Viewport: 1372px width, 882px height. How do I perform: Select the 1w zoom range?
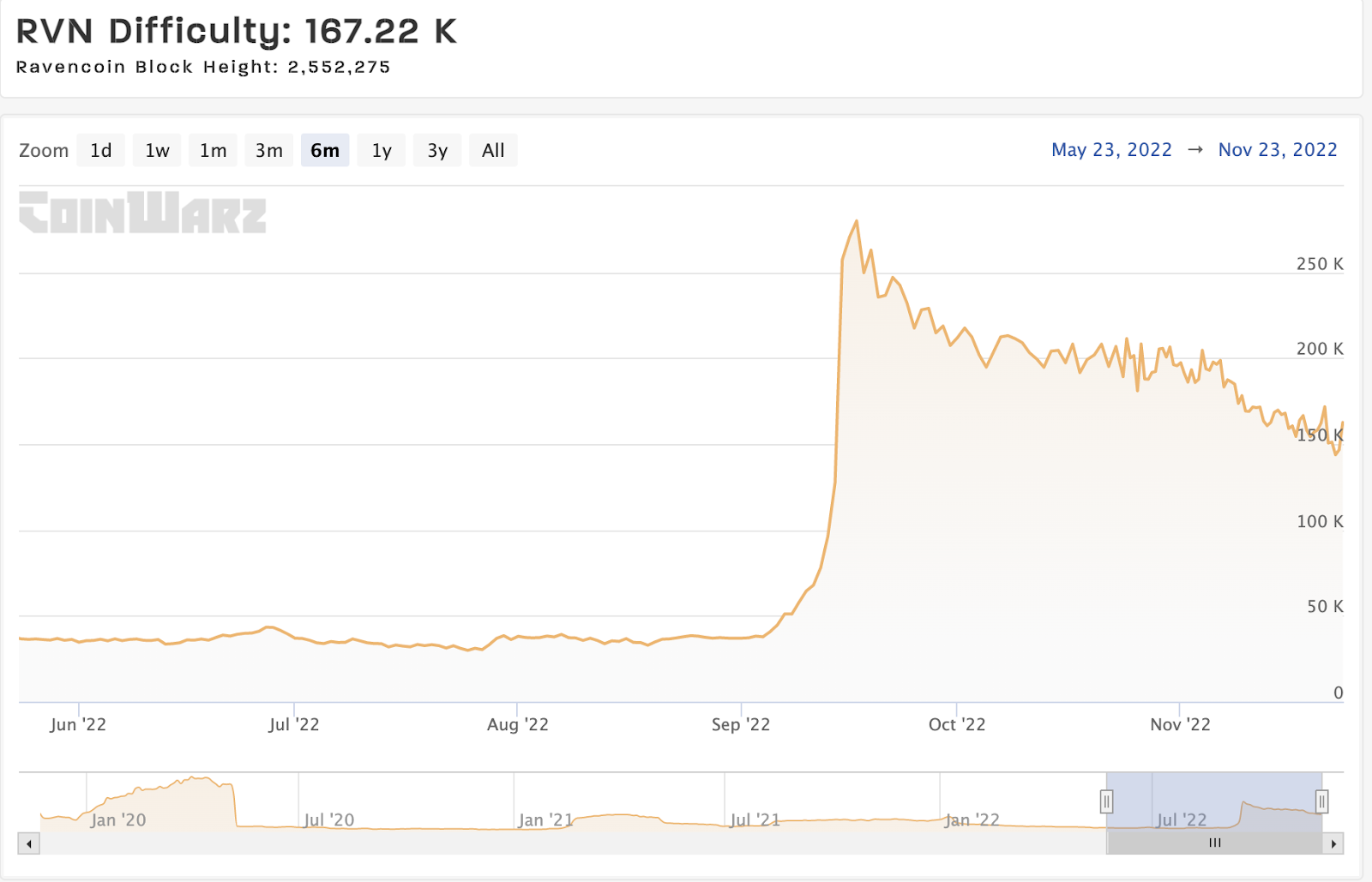click(x=157, y=150)
